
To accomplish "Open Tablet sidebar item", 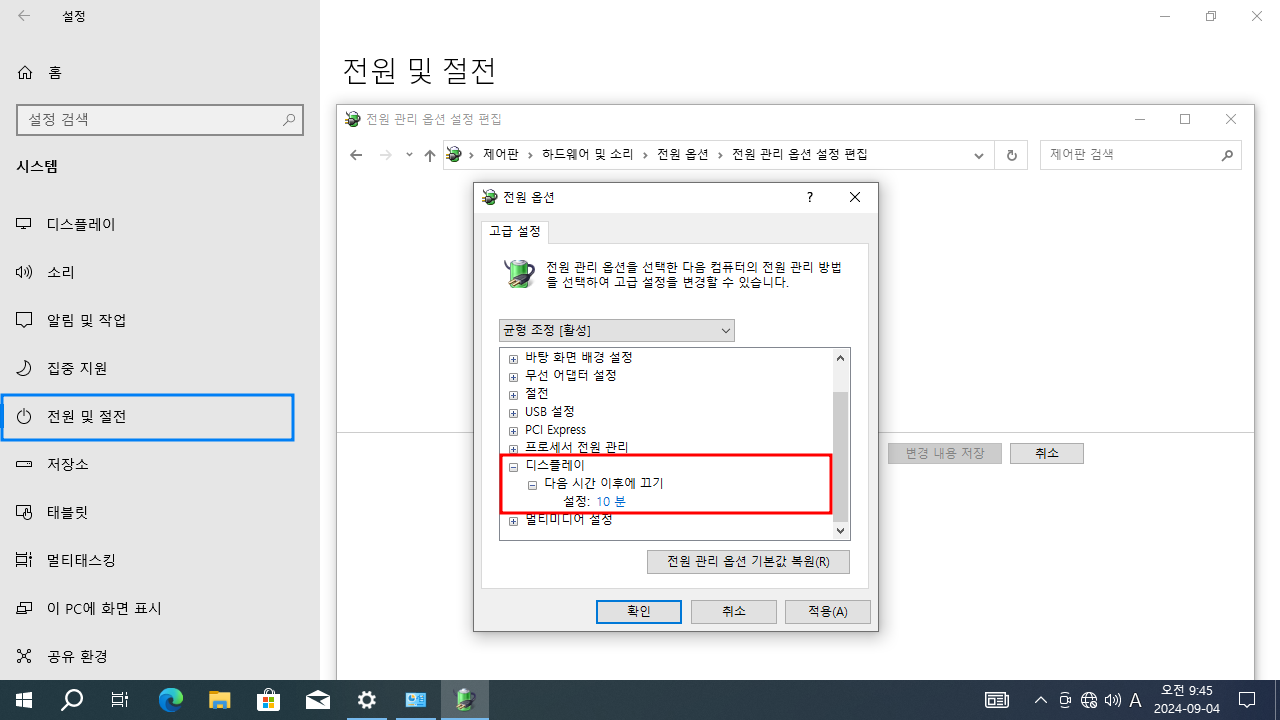I will [x=52, y=512].
